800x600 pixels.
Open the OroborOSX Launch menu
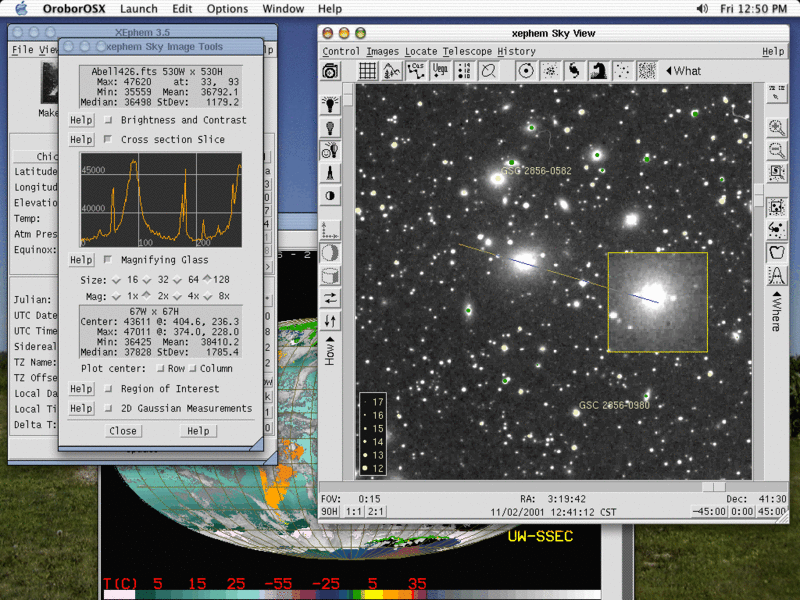tap(139, 9)
